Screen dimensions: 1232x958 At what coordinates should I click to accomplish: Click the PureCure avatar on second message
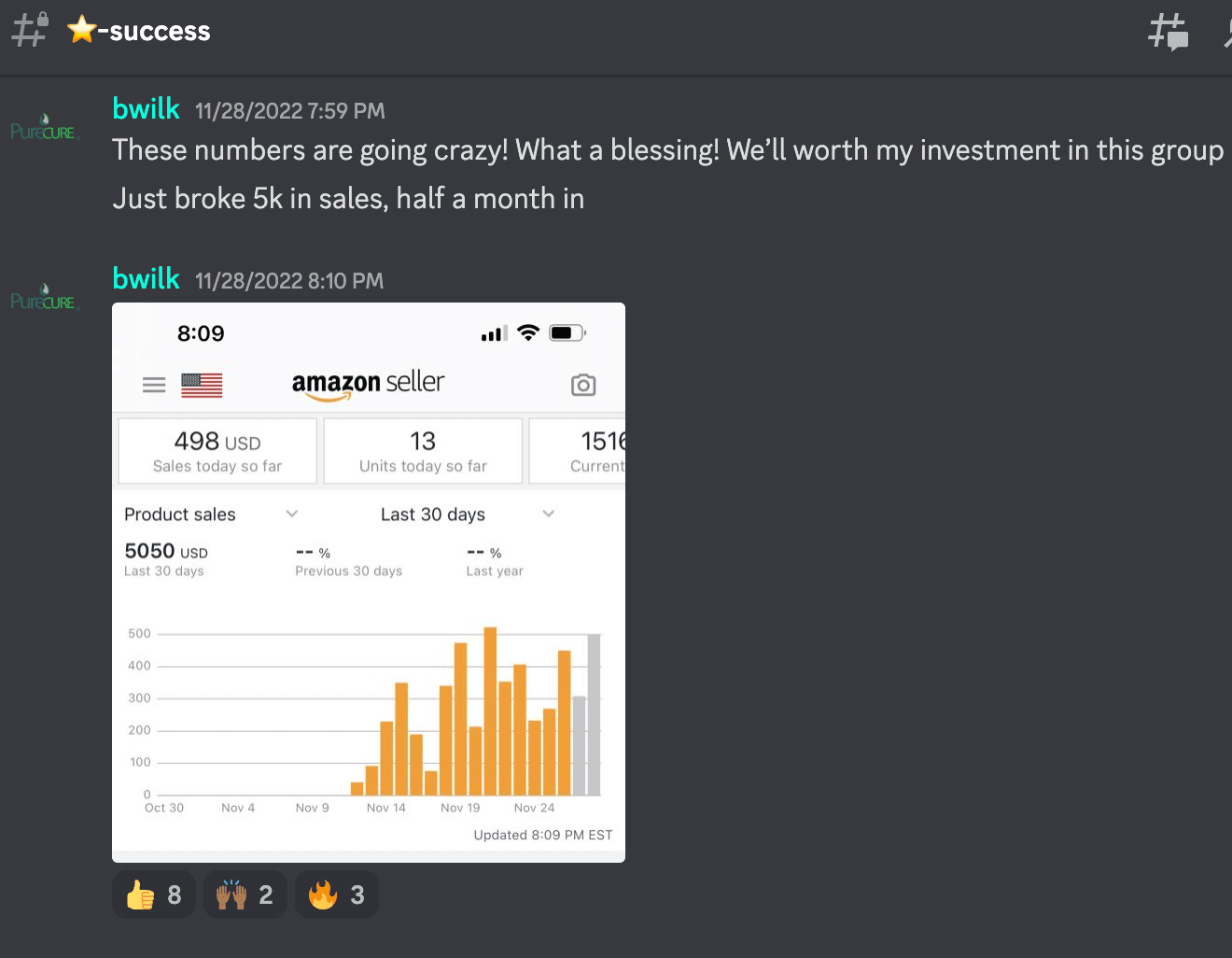[x=44, y=299]
